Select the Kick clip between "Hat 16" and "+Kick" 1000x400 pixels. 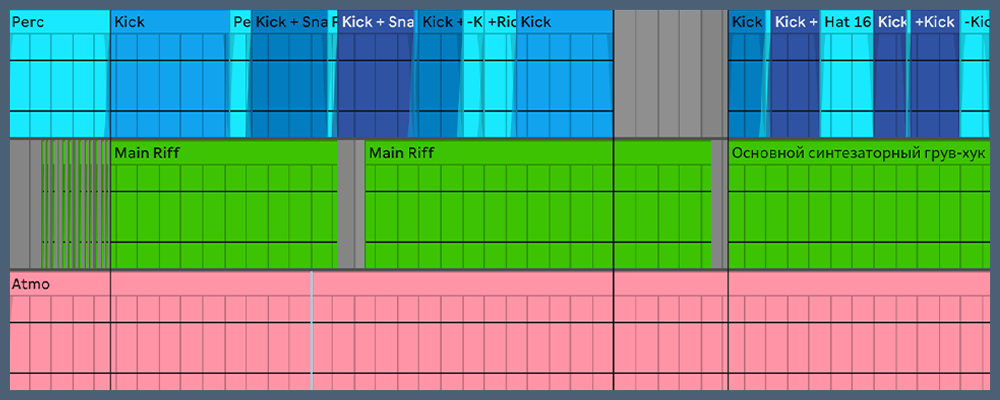tap(891, 73)
